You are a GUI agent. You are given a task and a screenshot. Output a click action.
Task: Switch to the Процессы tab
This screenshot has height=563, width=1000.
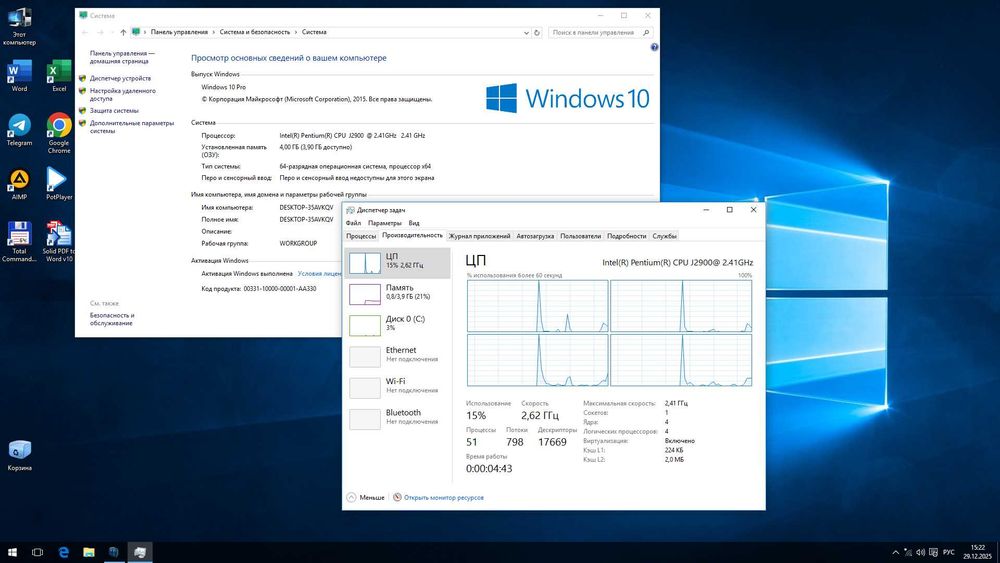(x=361, y=236)
